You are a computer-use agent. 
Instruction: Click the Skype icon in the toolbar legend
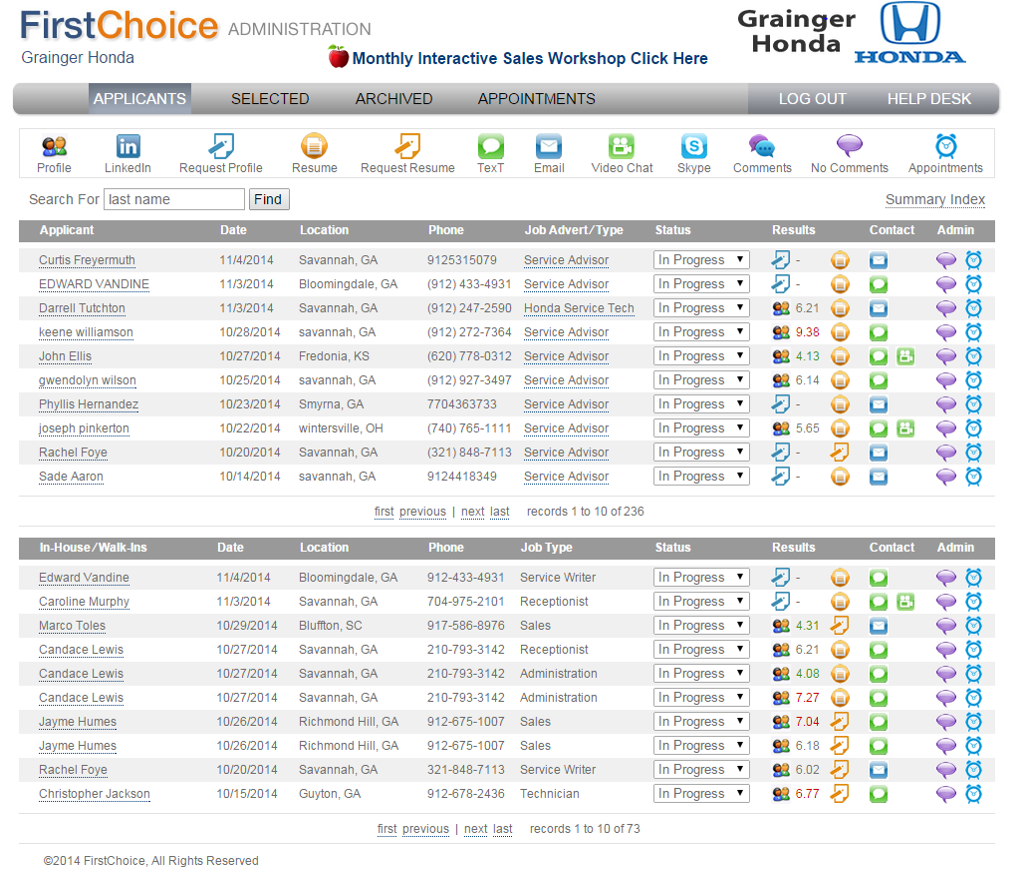[x=693, y=146]
